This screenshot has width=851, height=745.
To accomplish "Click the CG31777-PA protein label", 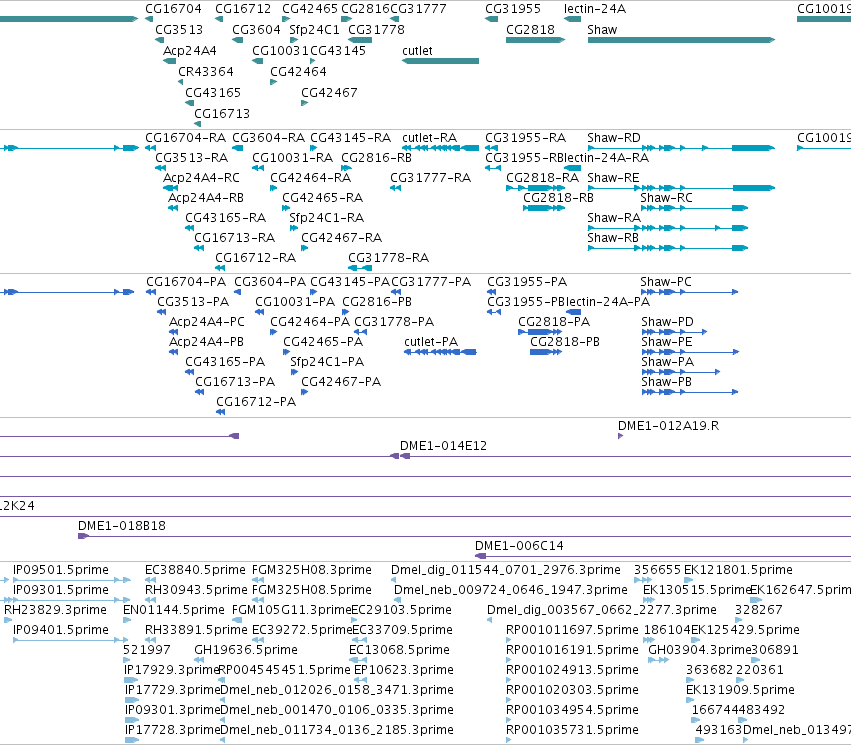I will [x=431, y=282].
